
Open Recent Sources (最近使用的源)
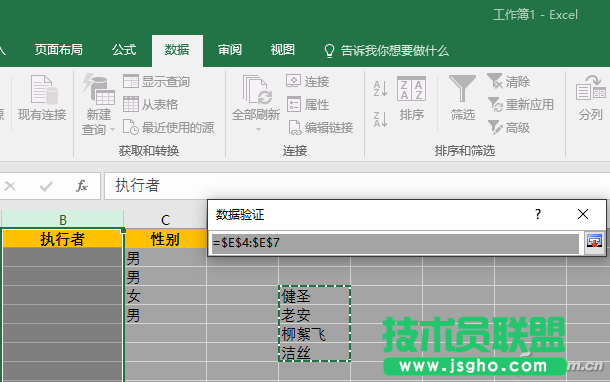click(x=168, y=127)
